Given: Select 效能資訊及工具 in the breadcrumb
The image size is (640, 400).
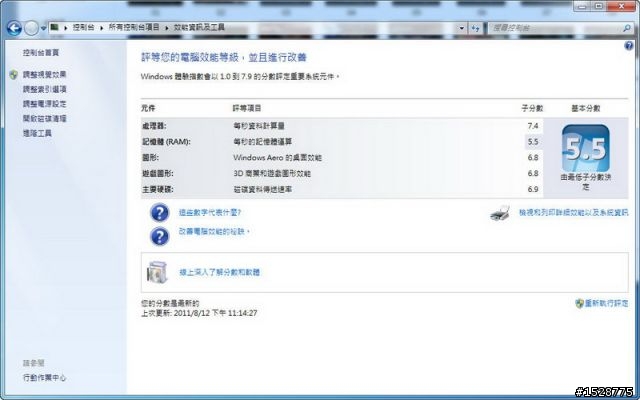Looking at the screenshot, I should 199,27.
